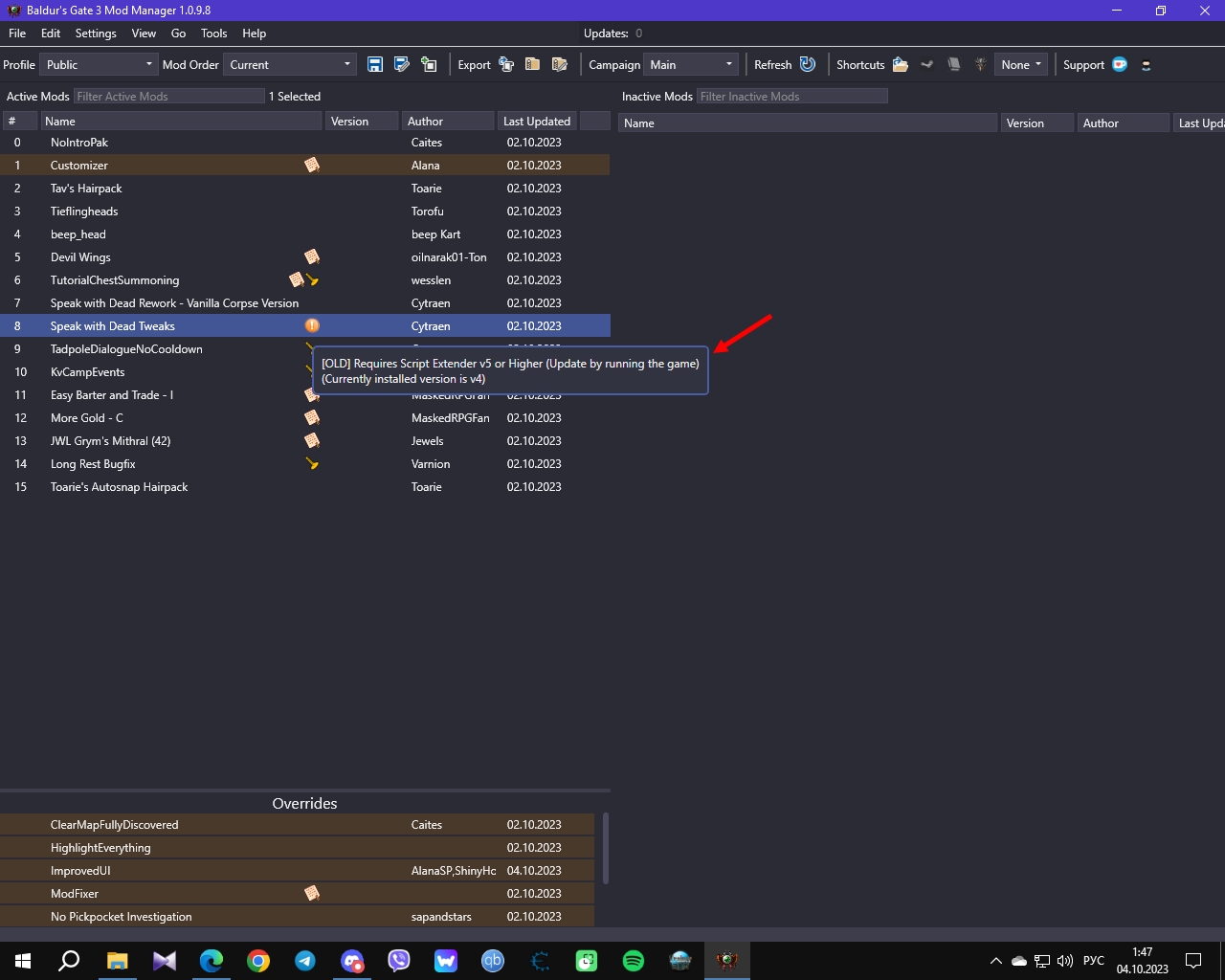1225x980 pixels.
Task: Select the Tav's Hairpack mod row
Action: pyautogui.click(x=305, y=188)
